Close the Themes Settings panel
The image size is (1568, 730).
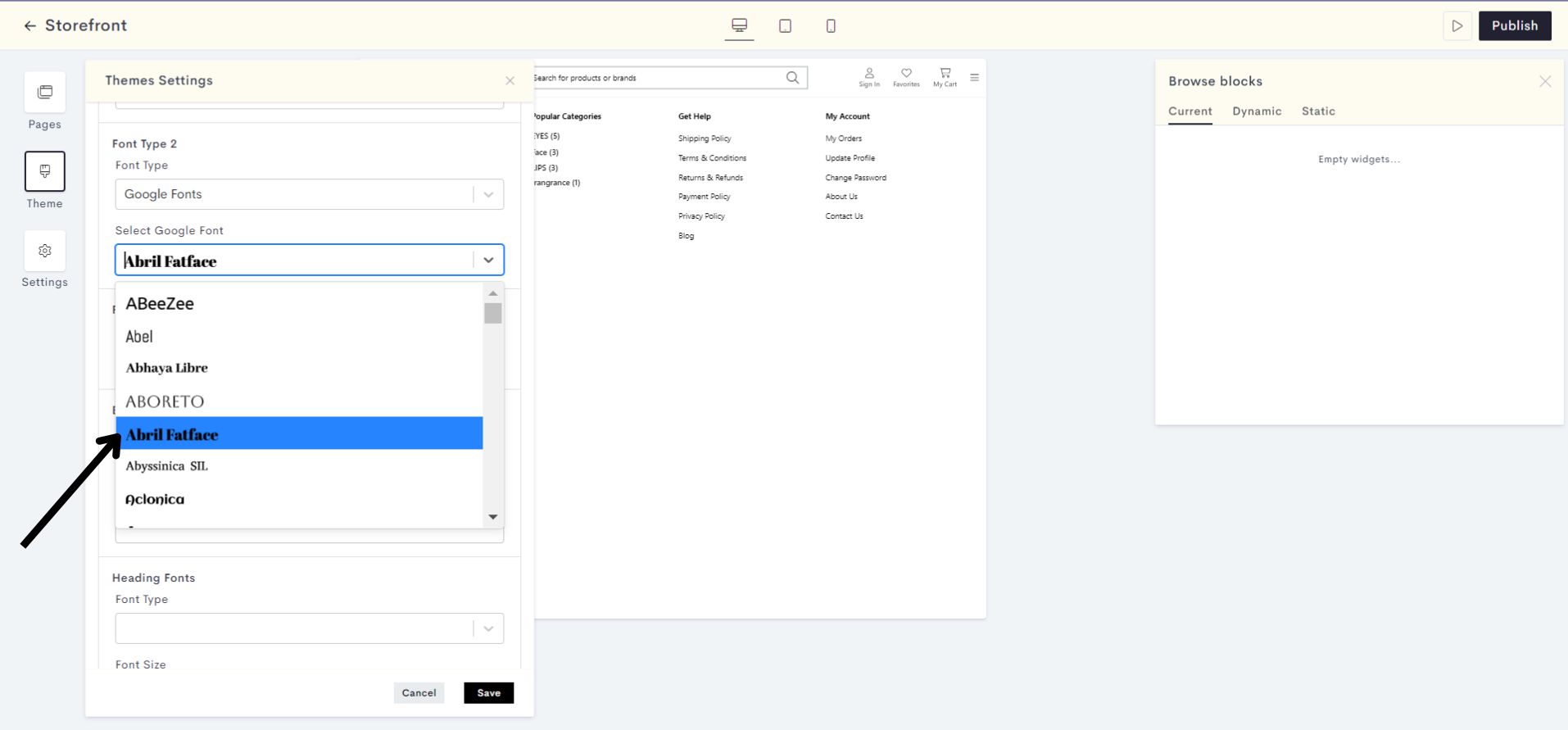coord(510,80)
